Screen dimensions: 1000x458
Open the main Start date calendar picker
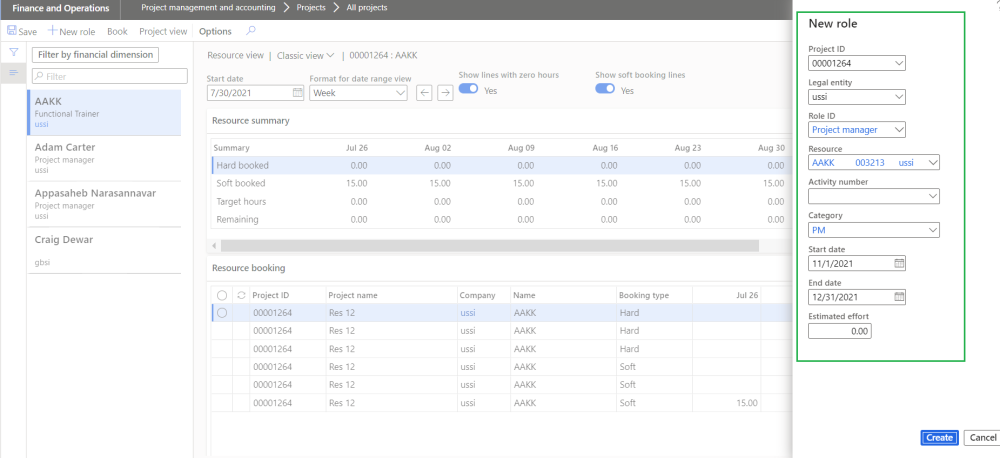pos(297,93)
